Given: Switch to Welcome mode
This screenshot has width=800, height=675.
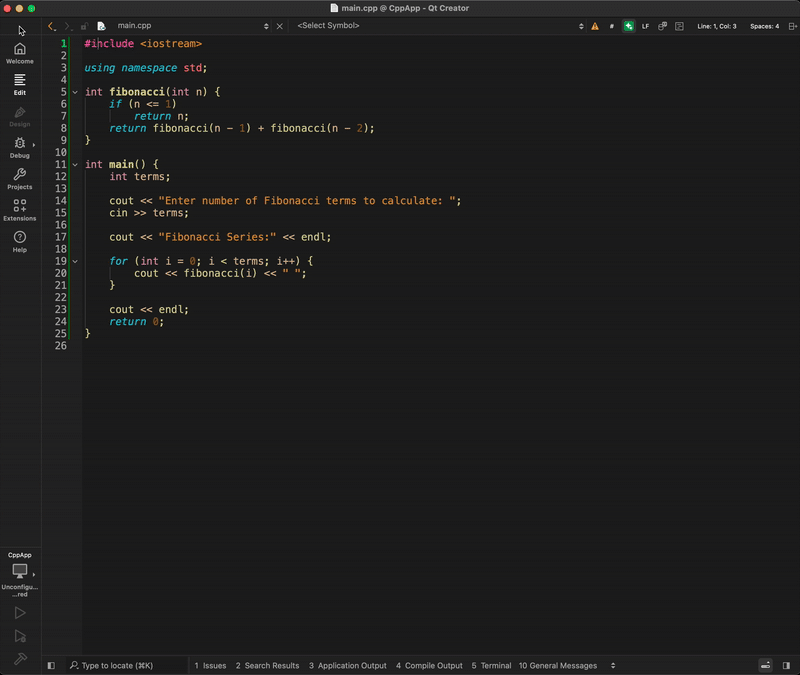Looking at the screenshot, I should tap(19, 52).
